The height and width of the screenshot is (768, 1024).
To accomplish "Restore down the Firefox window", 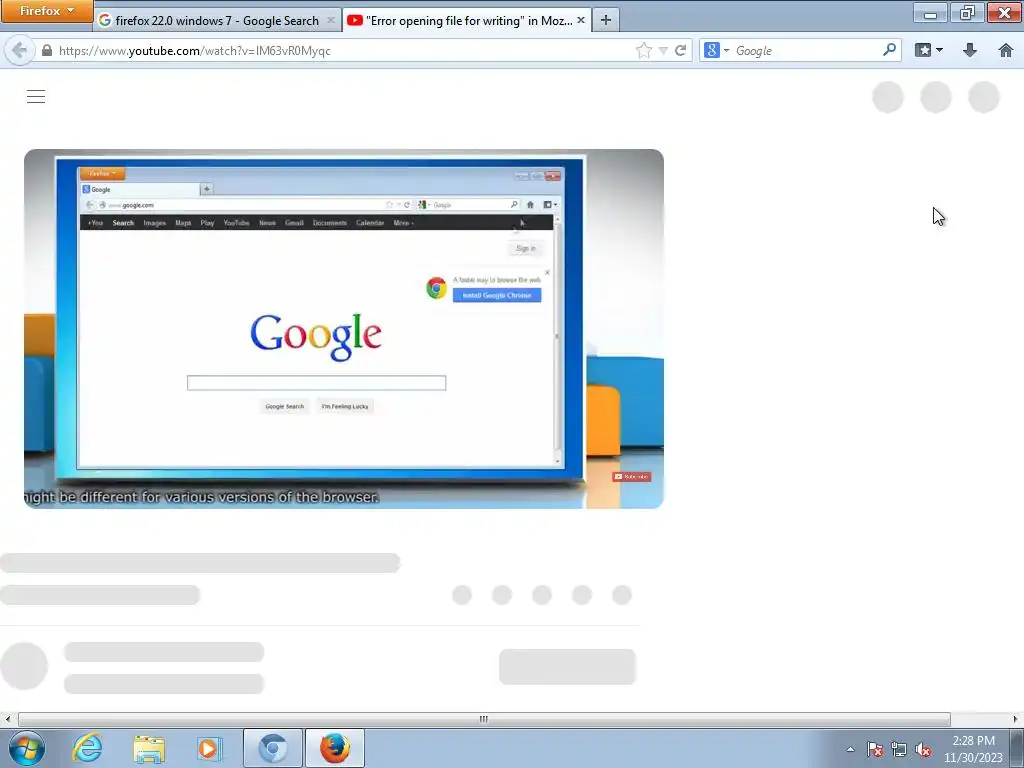I will coord(967,12).
